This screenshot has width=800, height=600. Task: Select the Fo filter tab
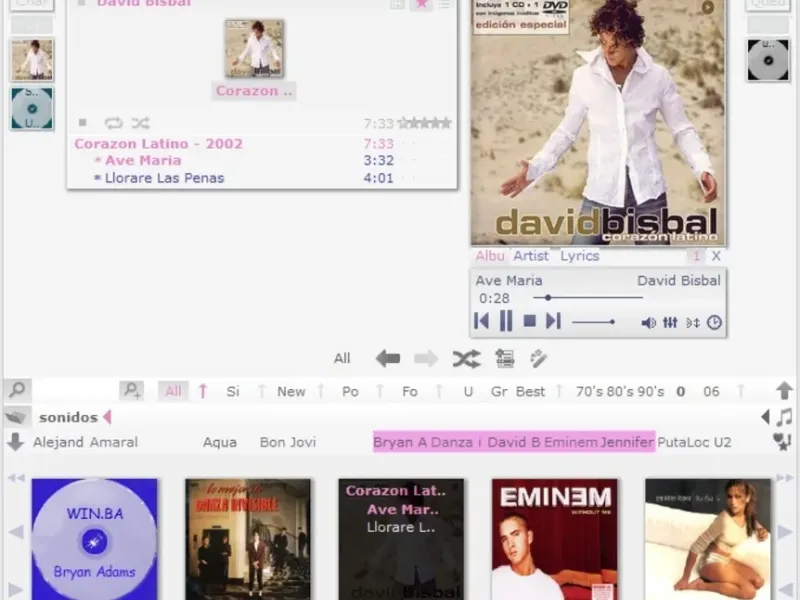tap(410, 391)
